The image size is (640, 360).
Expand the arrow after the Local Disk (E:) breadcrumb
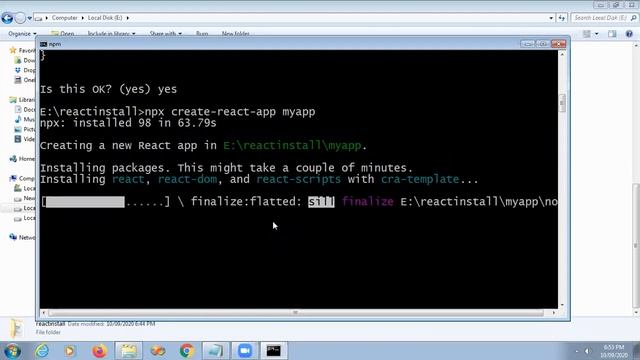click(128, 18)
